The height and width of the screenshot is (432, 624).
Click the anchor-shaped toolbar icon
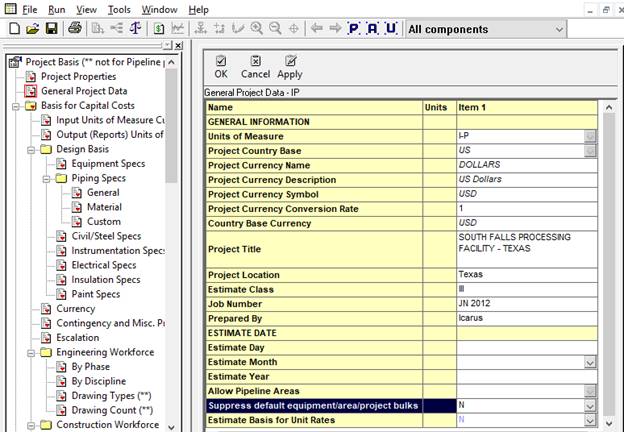tap(201, 29)
